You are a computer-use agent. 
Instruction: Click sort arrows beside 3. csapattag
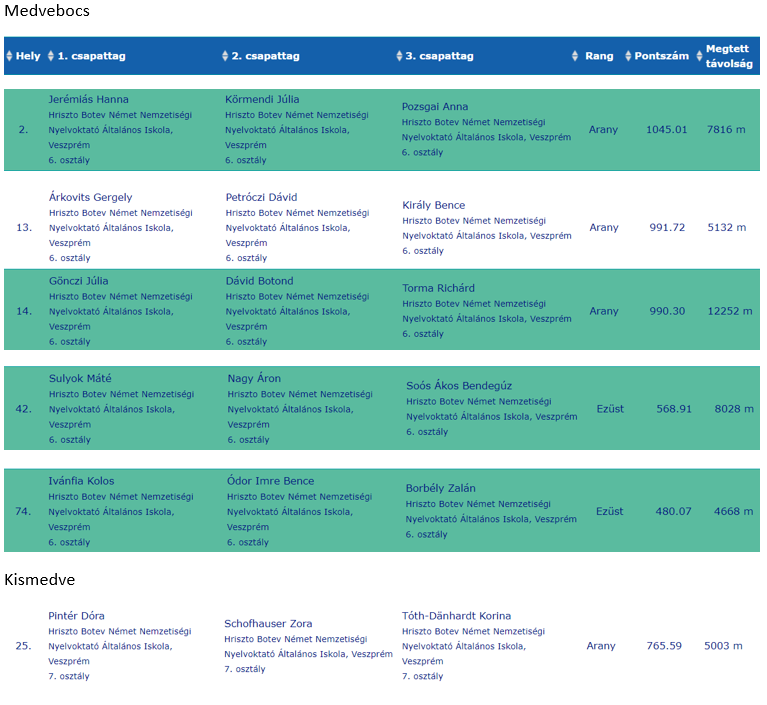pos(399,56)
